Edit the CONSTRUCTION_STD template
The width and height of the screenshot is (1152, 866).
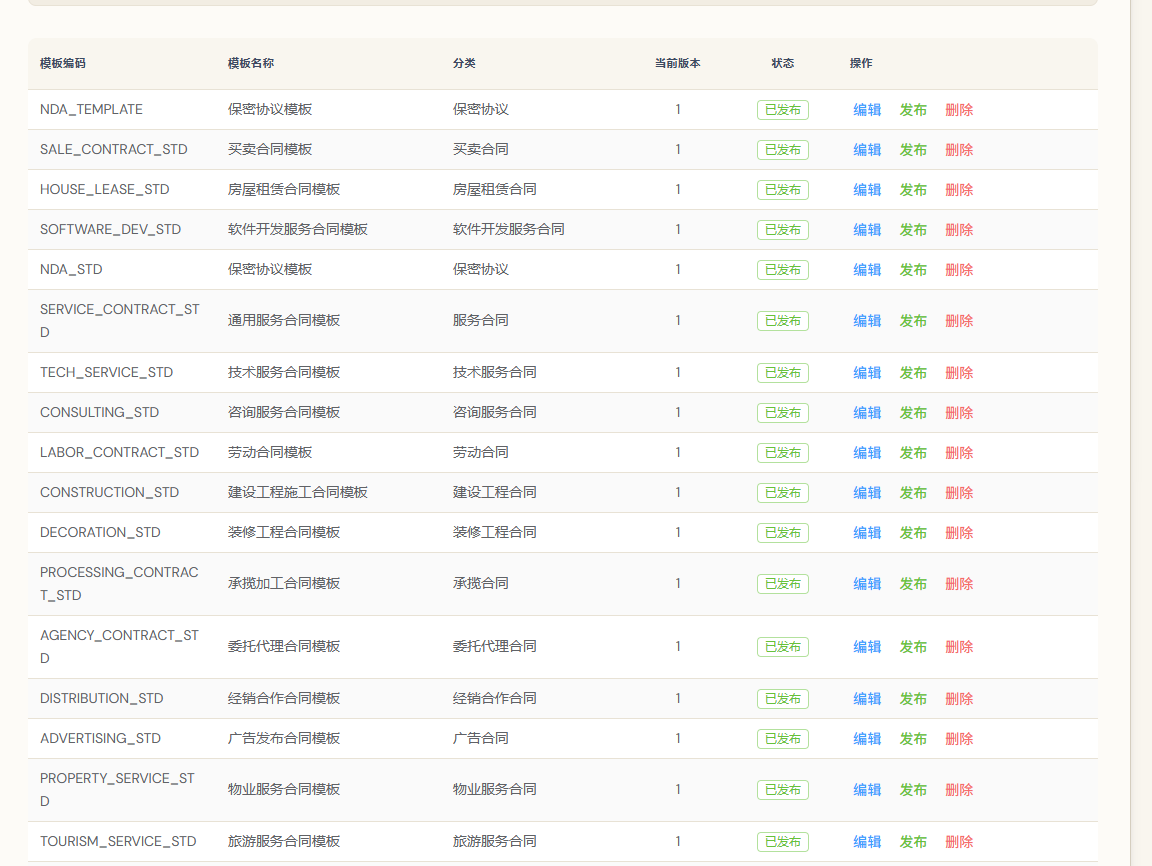[867, 493]
